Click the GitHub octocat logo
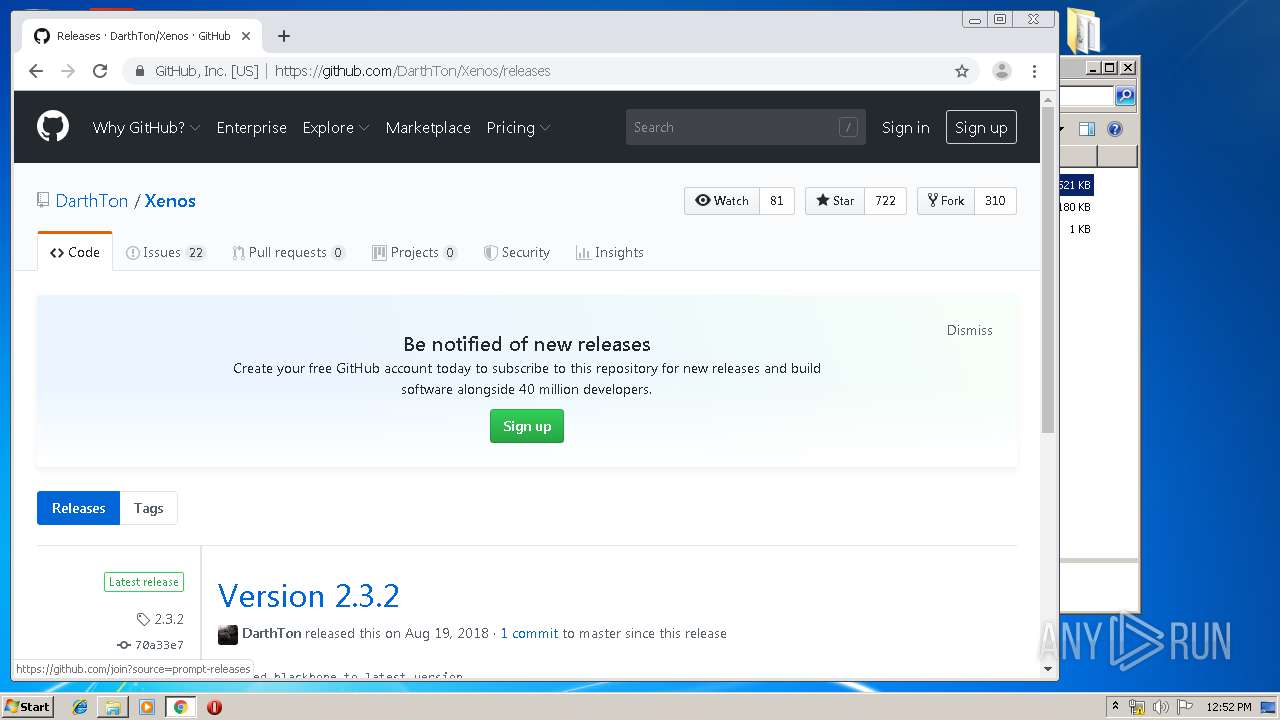This screenshot has height=720, width=1280. [x=53, y=127]
